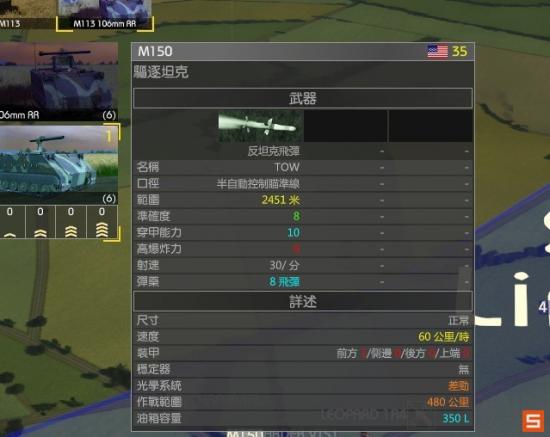Click the orange S logo icon

[533, 421]
